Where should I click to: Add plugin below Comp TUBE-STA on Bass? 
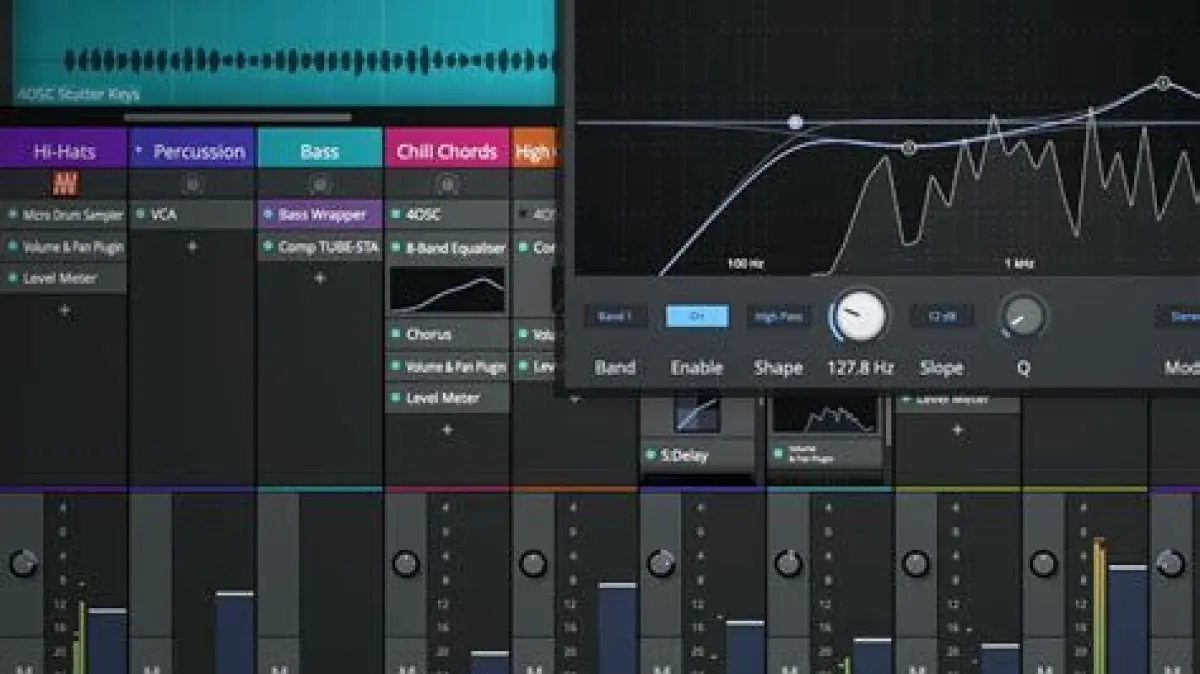pos(320,279)
